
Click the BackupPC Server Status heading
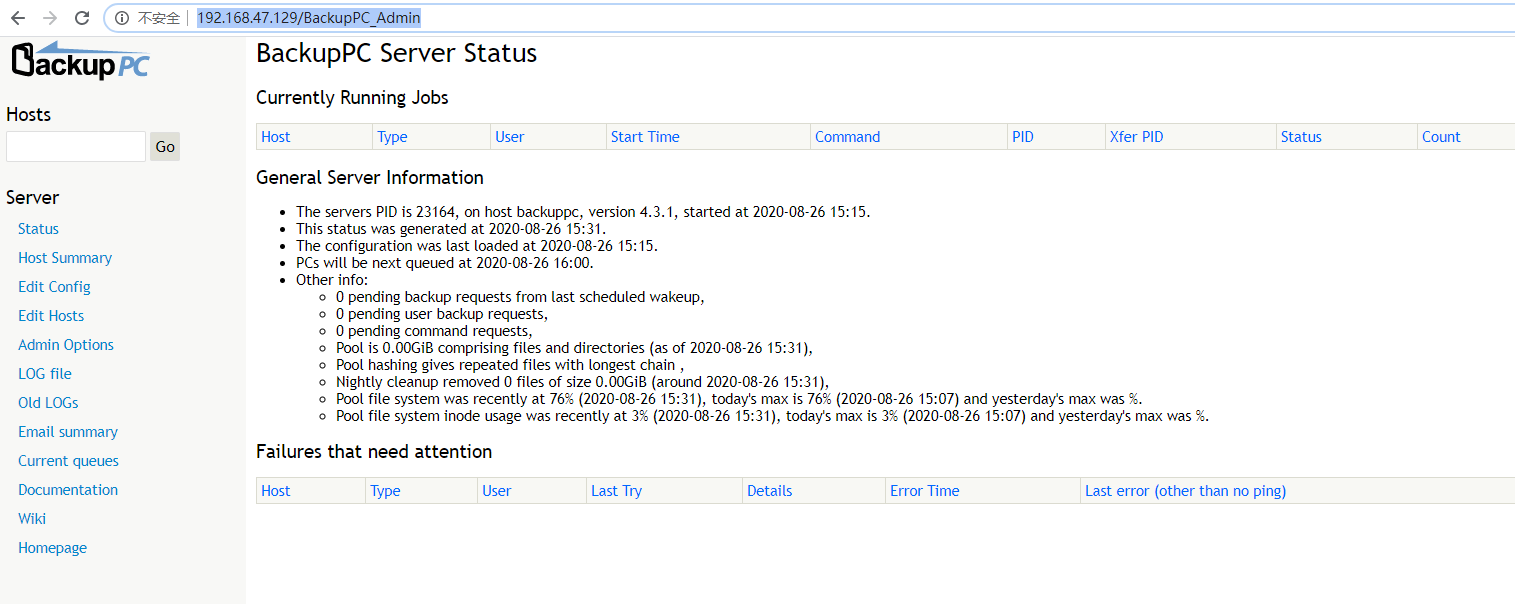[x=396, y=54]
